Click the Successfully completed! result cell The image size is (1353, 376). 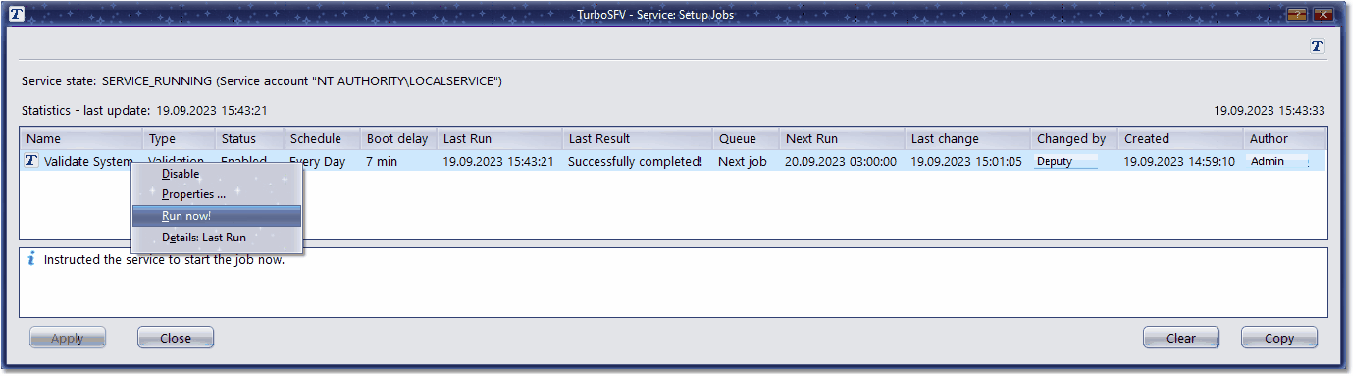[635, 161]
